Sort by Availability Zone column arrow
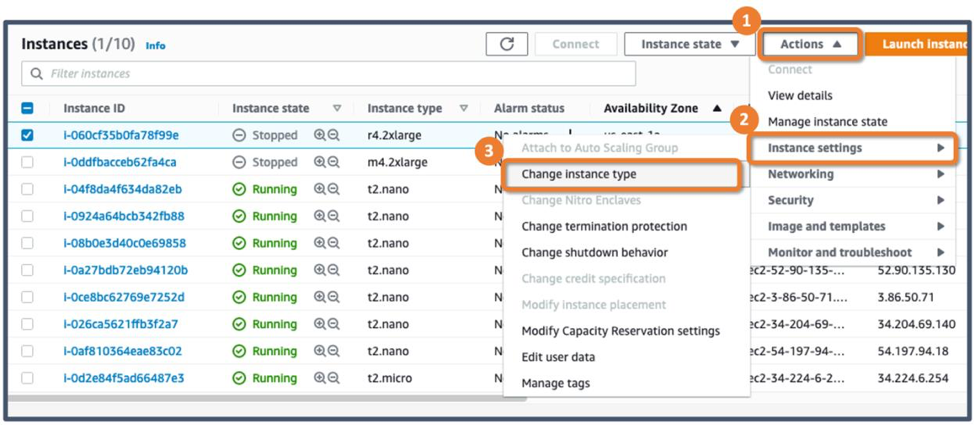The height and width of the screenshot is (427, 974). 717,108
